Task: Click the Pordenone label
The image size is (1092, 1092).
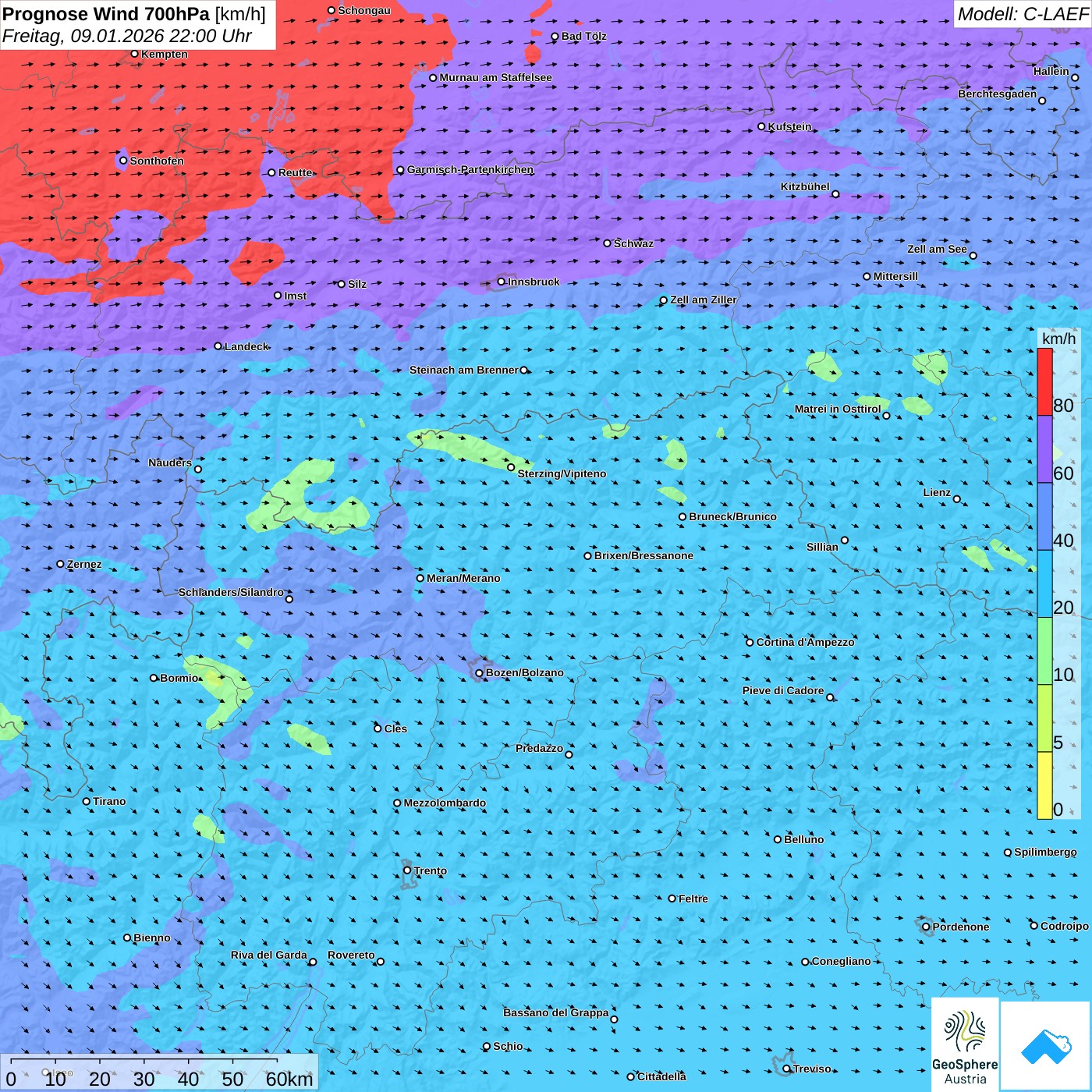Action: click(961, 927)
